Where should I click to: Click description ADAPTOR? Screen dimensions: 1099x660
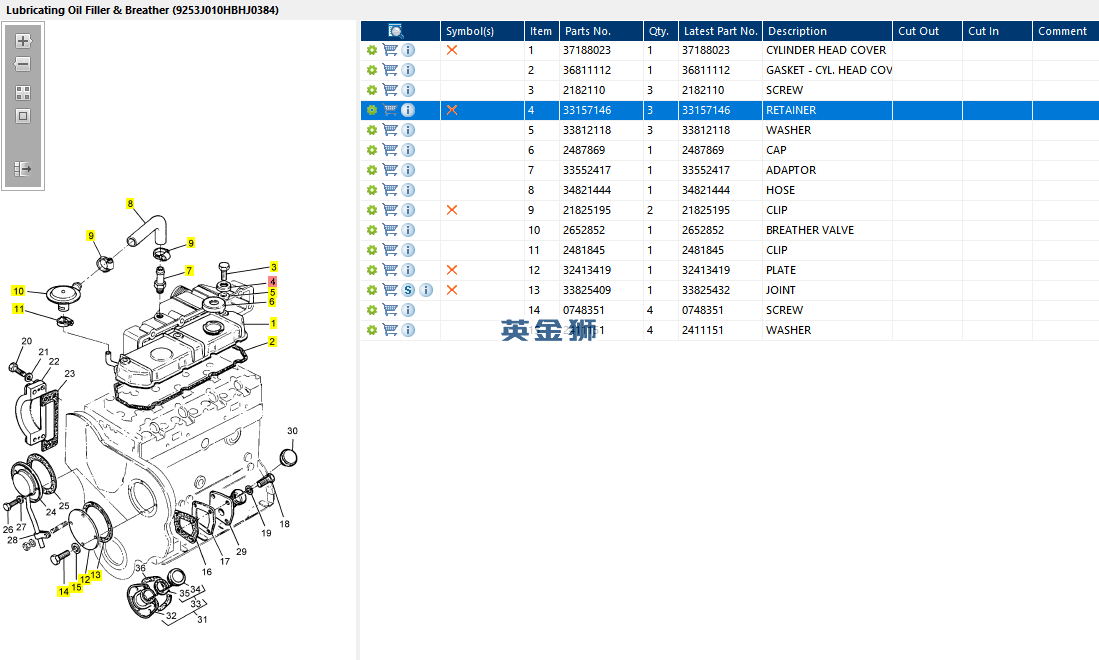click(791, 170)
